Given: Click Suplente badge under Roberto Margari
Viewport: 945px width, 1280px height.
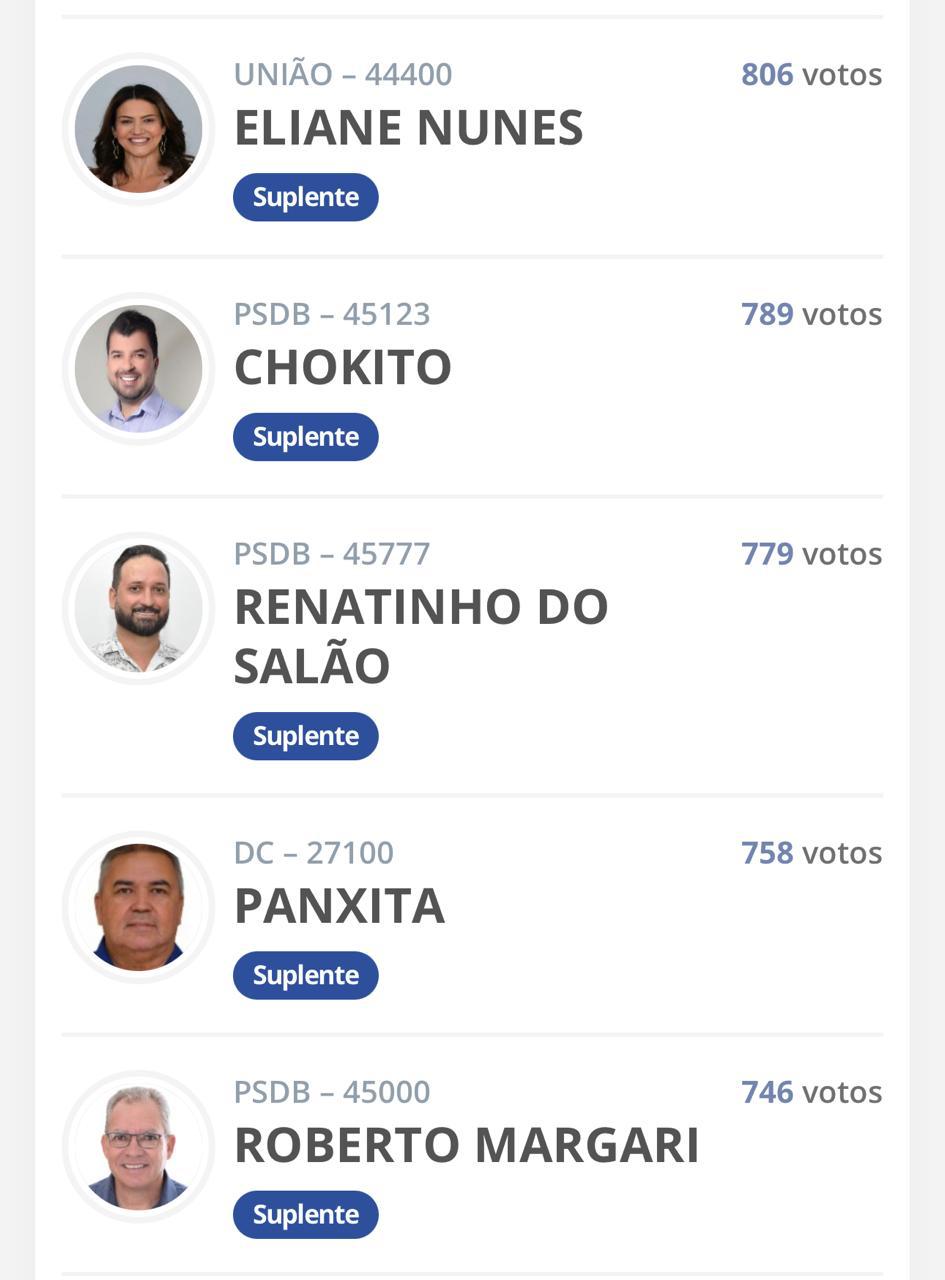Looking at the screenshot, I should point(306,1214).
